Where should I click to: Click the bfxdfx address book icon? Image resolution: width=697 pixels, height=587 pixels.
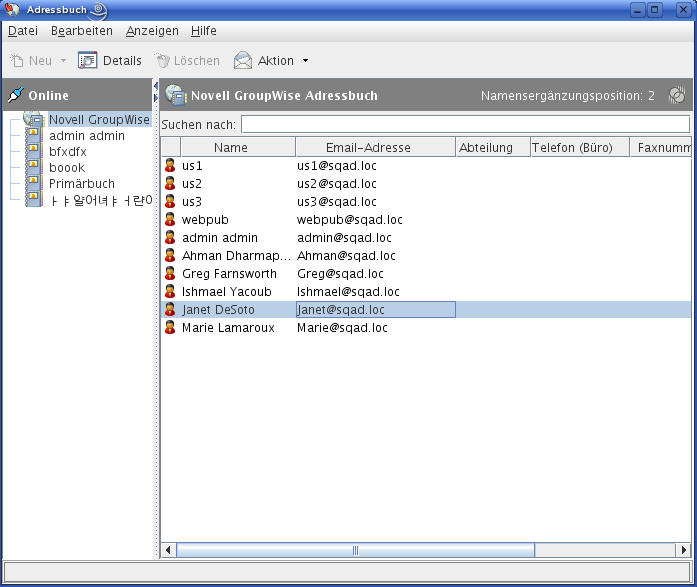[34, 152]
